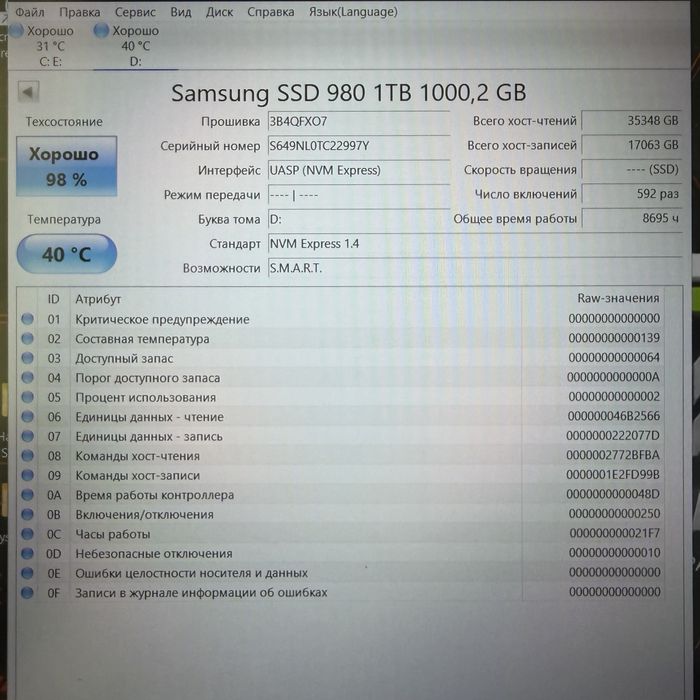Open the Язык(Language) menu
This screenshot has width=700, height=700.
tap(353, 12)
